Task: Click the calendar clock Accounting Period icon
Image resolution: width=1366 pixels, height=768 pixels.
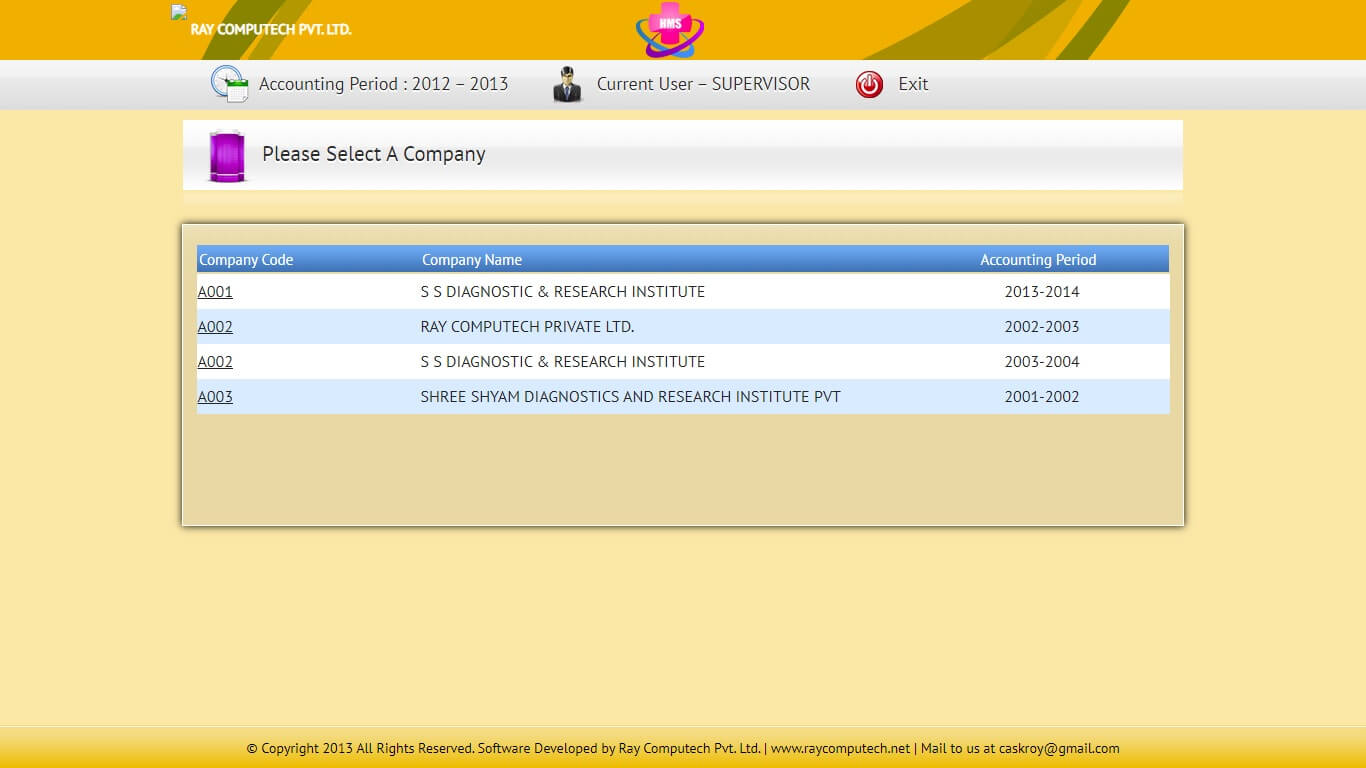Action: point(229,84)
